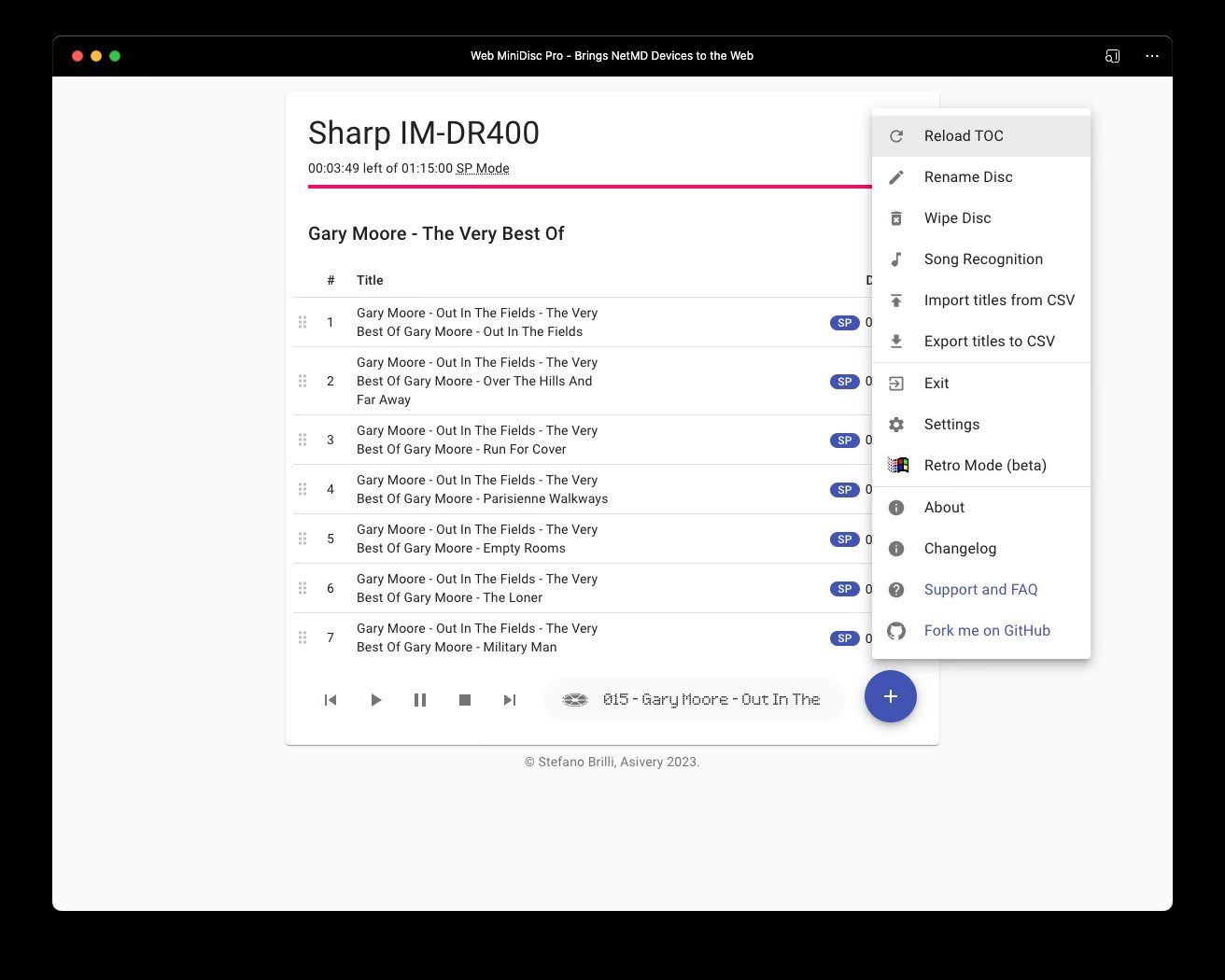Click SP badge on Parisienne Walkways row
Screen dimensions: 1225x980
[845, 490]
